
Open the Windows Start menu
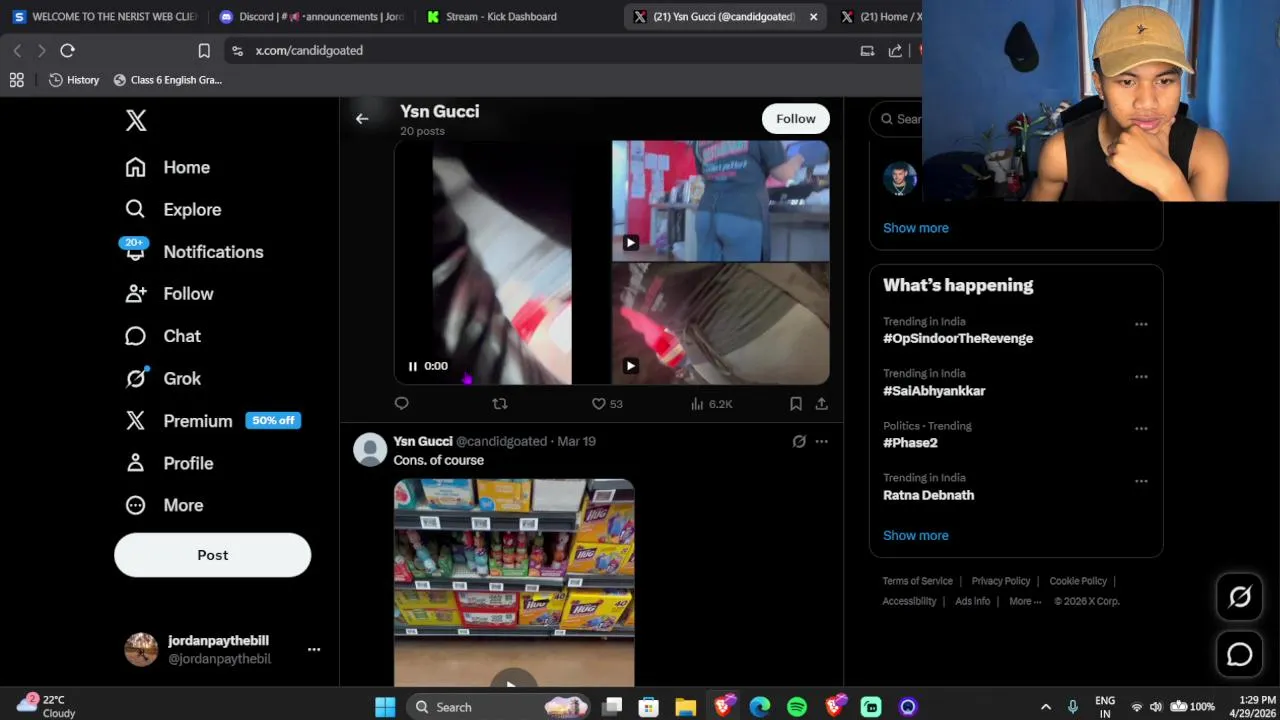coord(385,707)
